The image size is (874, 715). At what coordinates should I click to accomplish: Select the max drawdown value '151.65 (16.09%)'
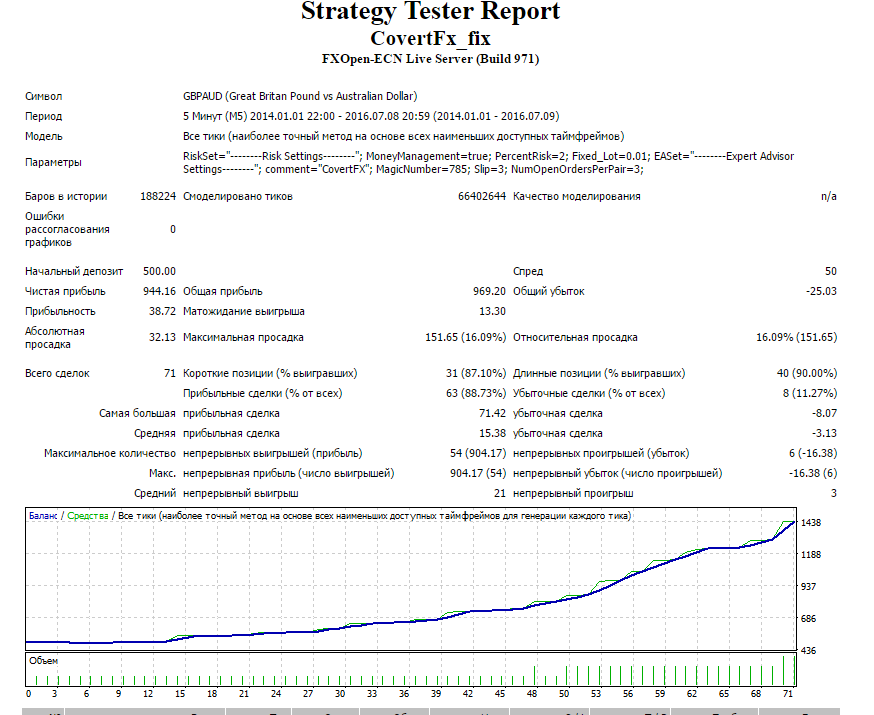coord(465,338)
